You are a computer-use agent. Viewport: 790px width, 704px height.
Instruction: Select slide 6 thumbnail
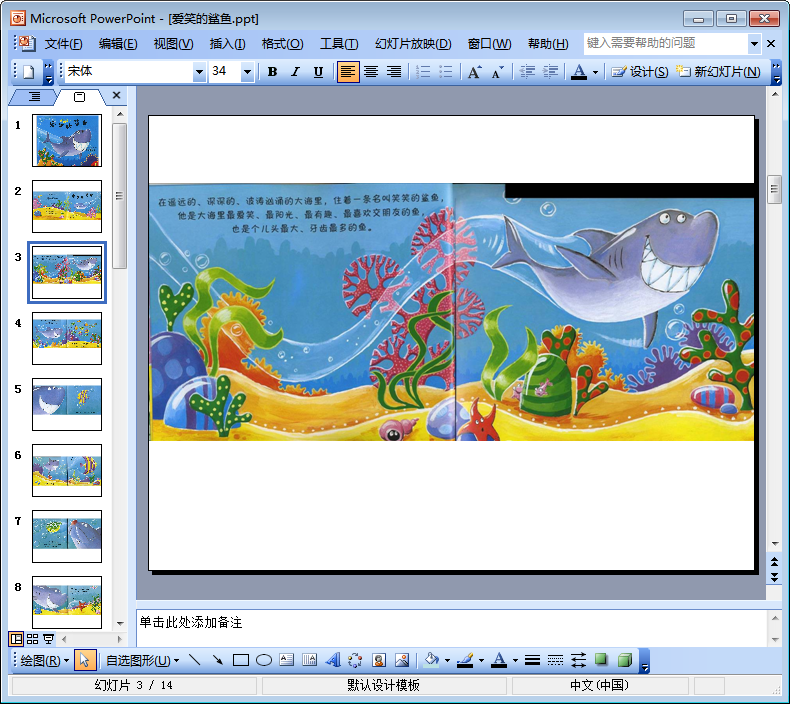[67, 470]
